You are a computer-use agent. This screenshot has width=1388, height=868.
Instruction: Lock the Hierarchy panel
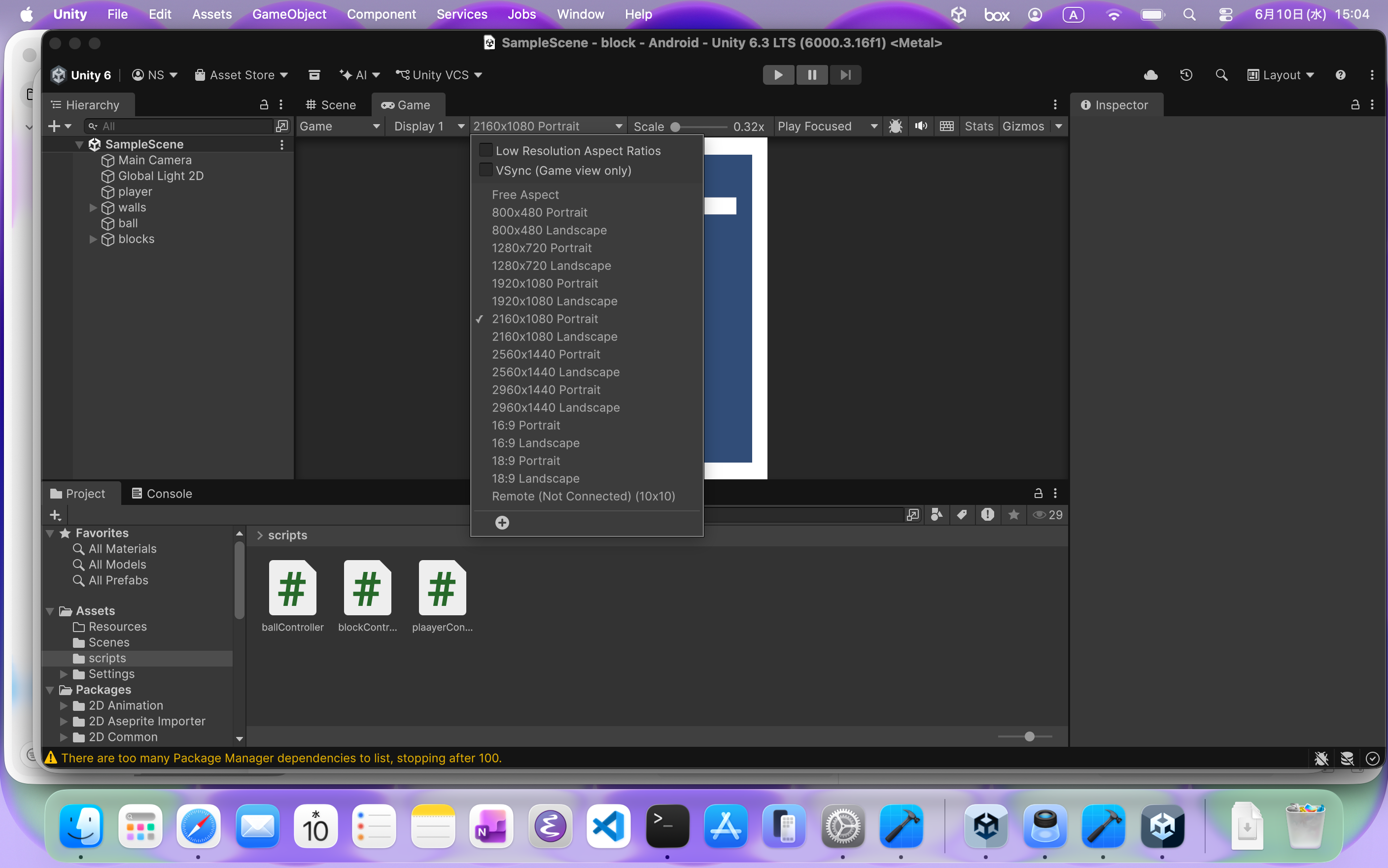click(x=264, y=104)
